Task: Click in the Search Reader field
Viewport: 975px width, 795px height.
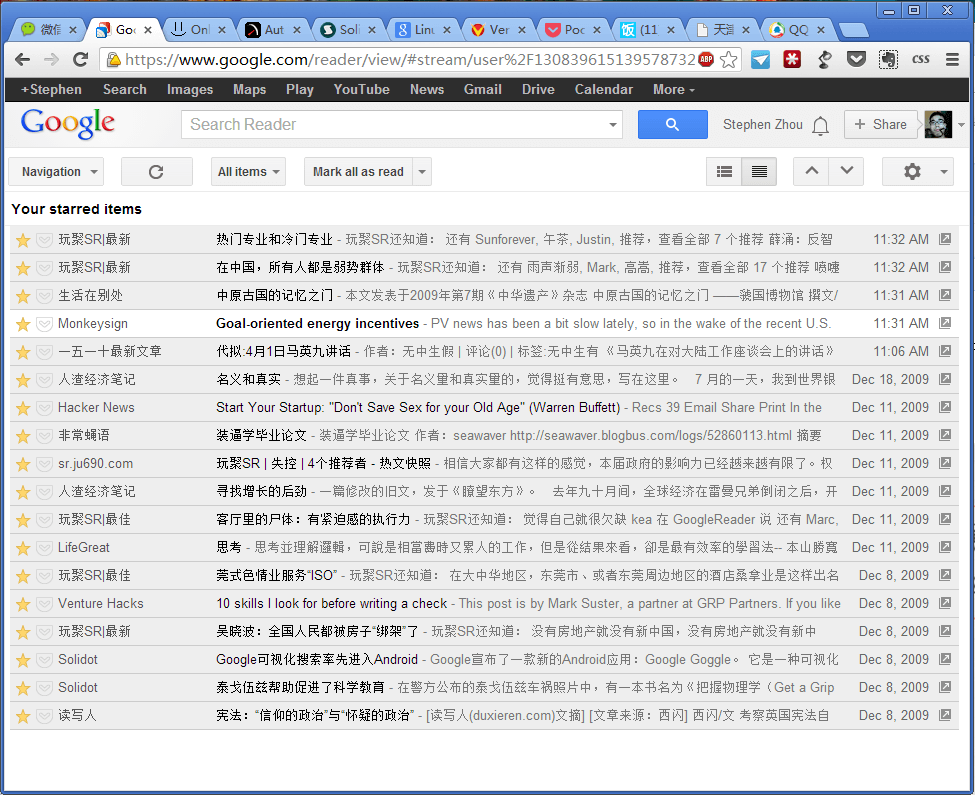Action: pos(401,124)
